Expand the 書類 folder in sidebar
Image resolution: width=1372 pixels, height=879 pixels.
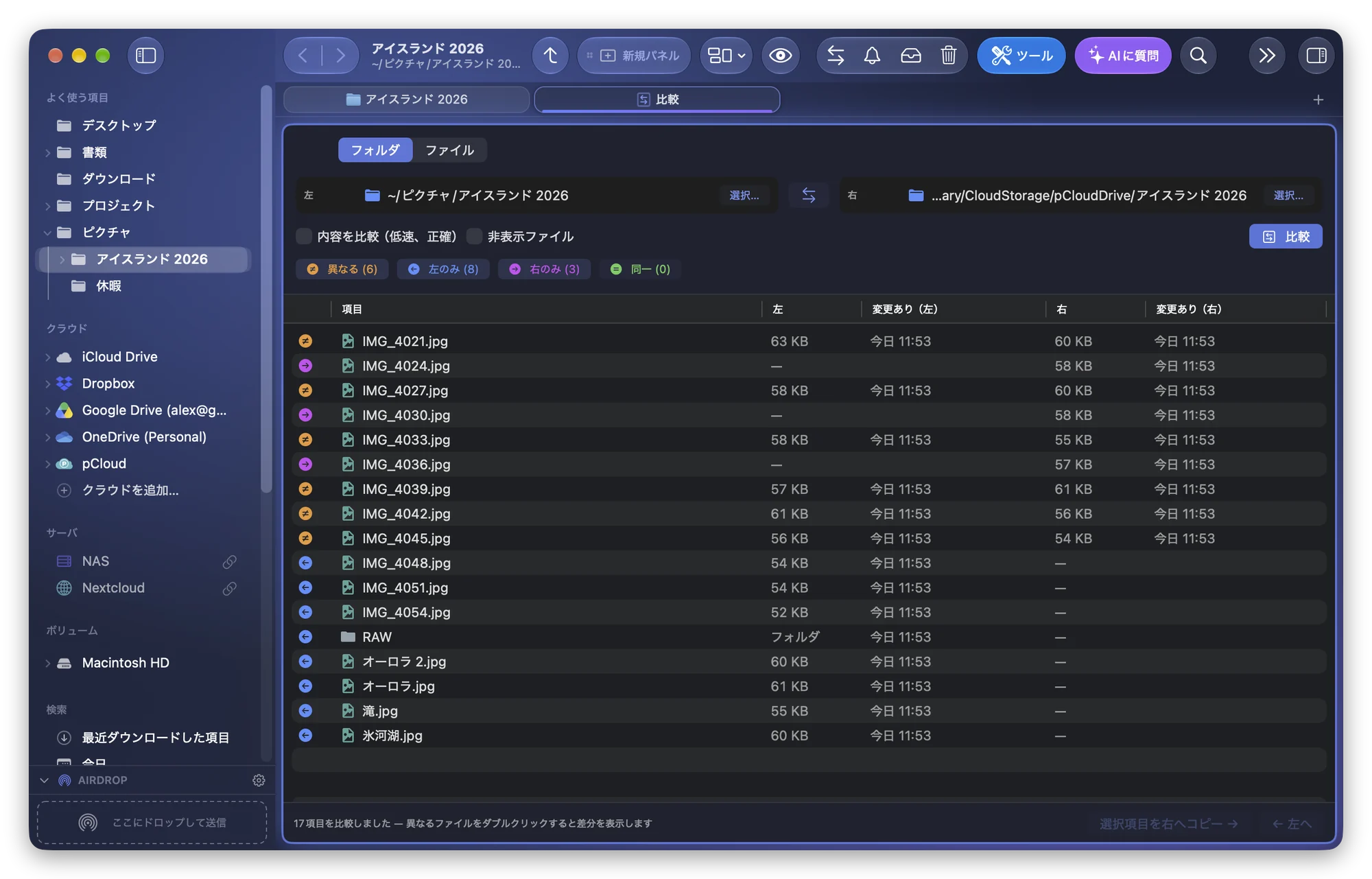pyautogui.click(x=47, y=152)
